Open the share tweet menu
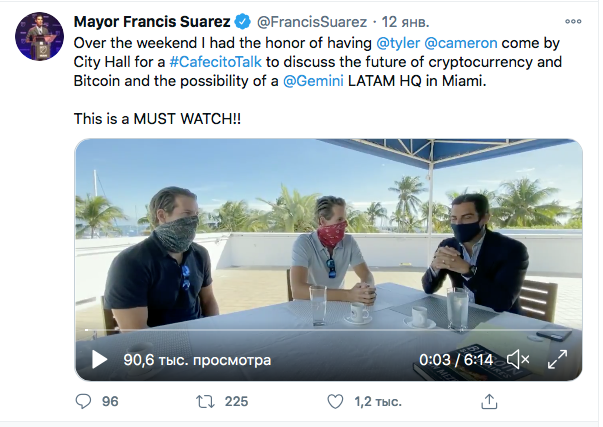The image size is (603, 427). click(489, 401)
